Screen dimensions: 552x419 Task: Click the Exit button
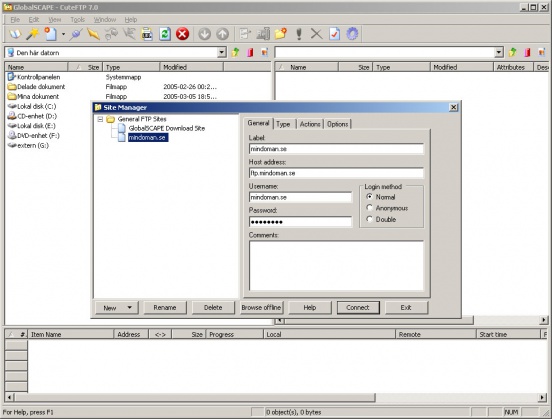pos(406,307)
